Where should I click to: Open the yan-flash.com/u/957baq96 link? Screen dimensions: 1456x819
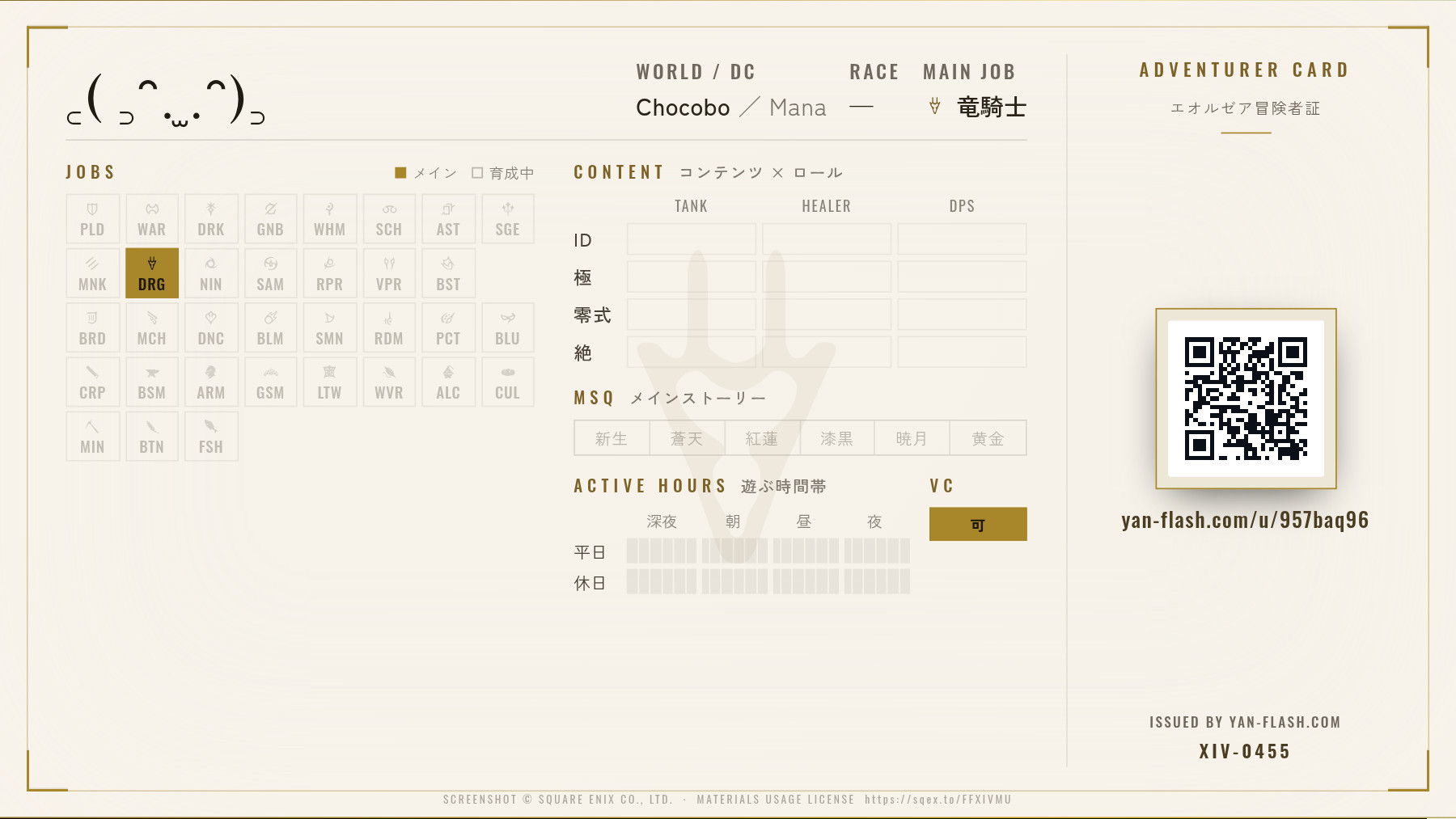(x=1245, y=520)
